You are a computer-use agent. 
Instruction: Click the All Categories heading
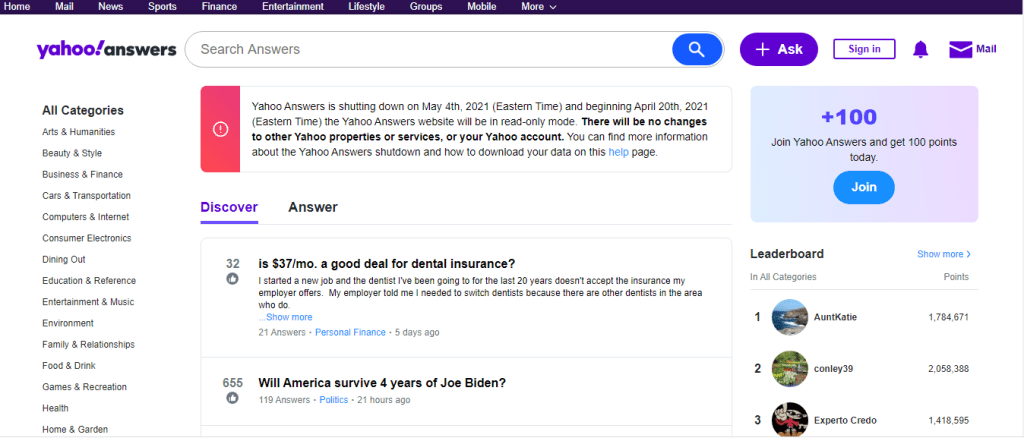coord(83,110)
